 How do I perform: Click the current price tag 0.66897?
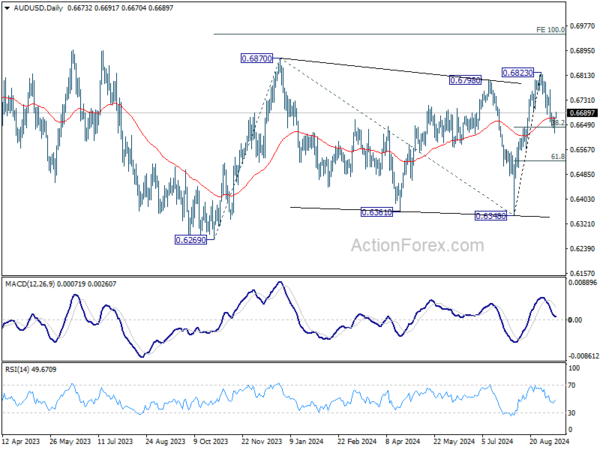(x=582, y=113)
